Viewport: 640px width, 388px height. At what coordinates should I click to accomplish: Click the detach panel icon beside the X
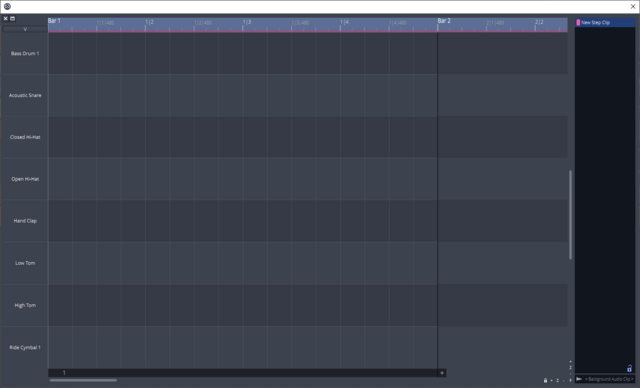click(12, 18)
